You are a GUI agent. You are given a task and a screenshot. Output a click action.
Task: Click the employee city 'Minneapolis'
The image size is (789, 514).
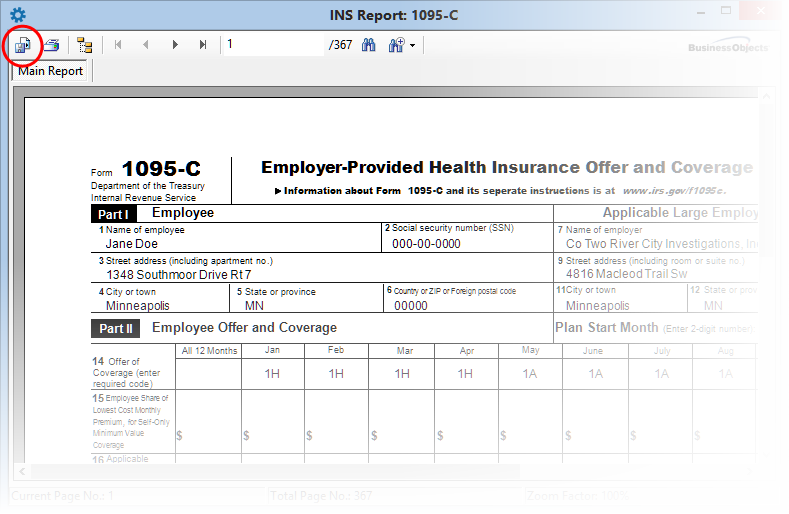pos(137,306)
